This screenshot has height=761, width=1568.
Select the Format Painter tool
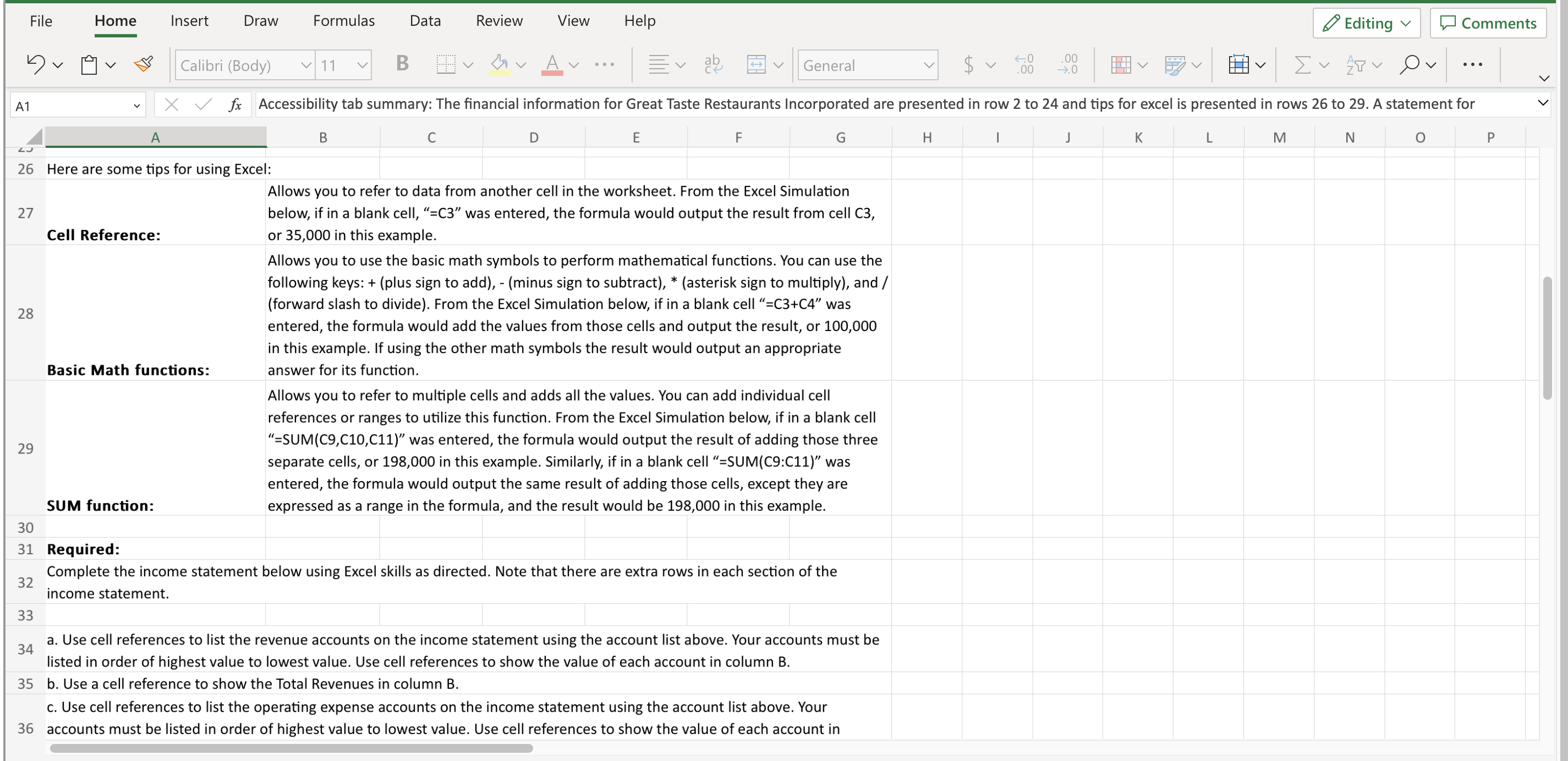[144, 64]
